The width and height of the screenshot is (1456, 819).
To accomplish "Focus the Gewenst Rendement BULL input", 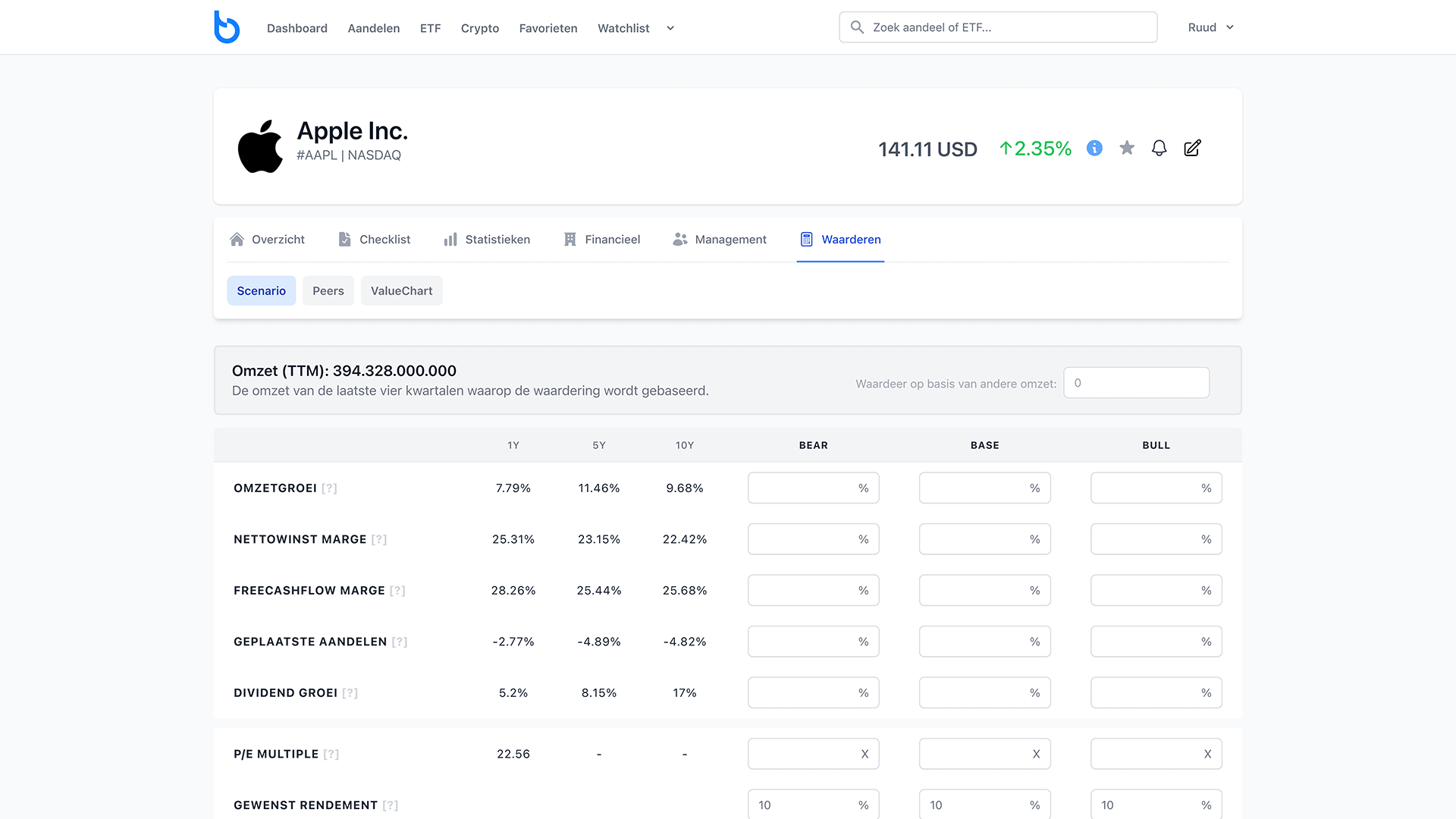I will (1156, 805).
